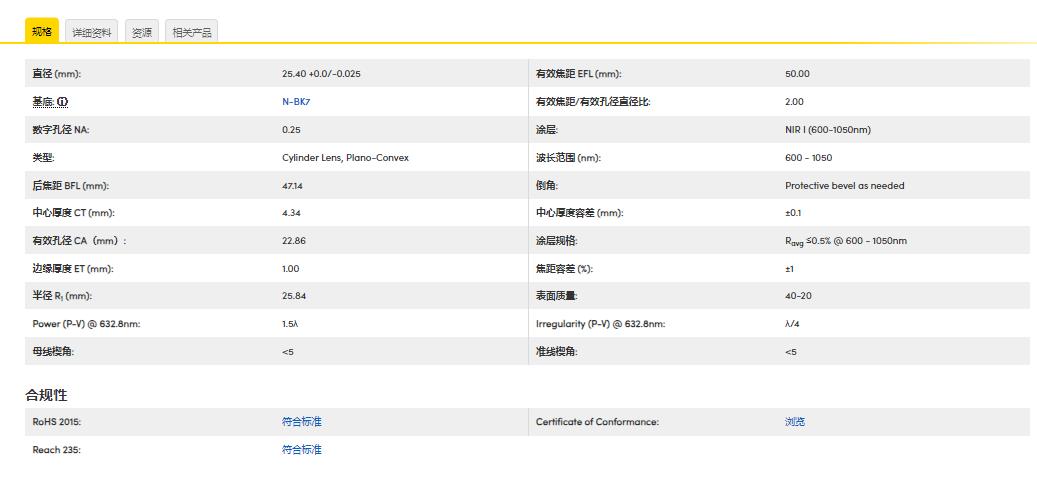
Task: Select the coating value NIR I (600-1050nm)
Action: click(x=828, y=130)
